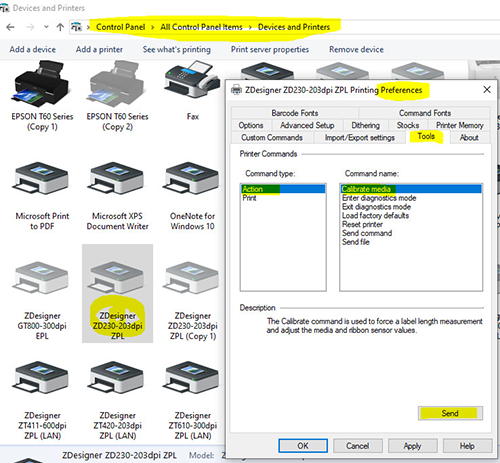Click Remove device

pos(356,49)
